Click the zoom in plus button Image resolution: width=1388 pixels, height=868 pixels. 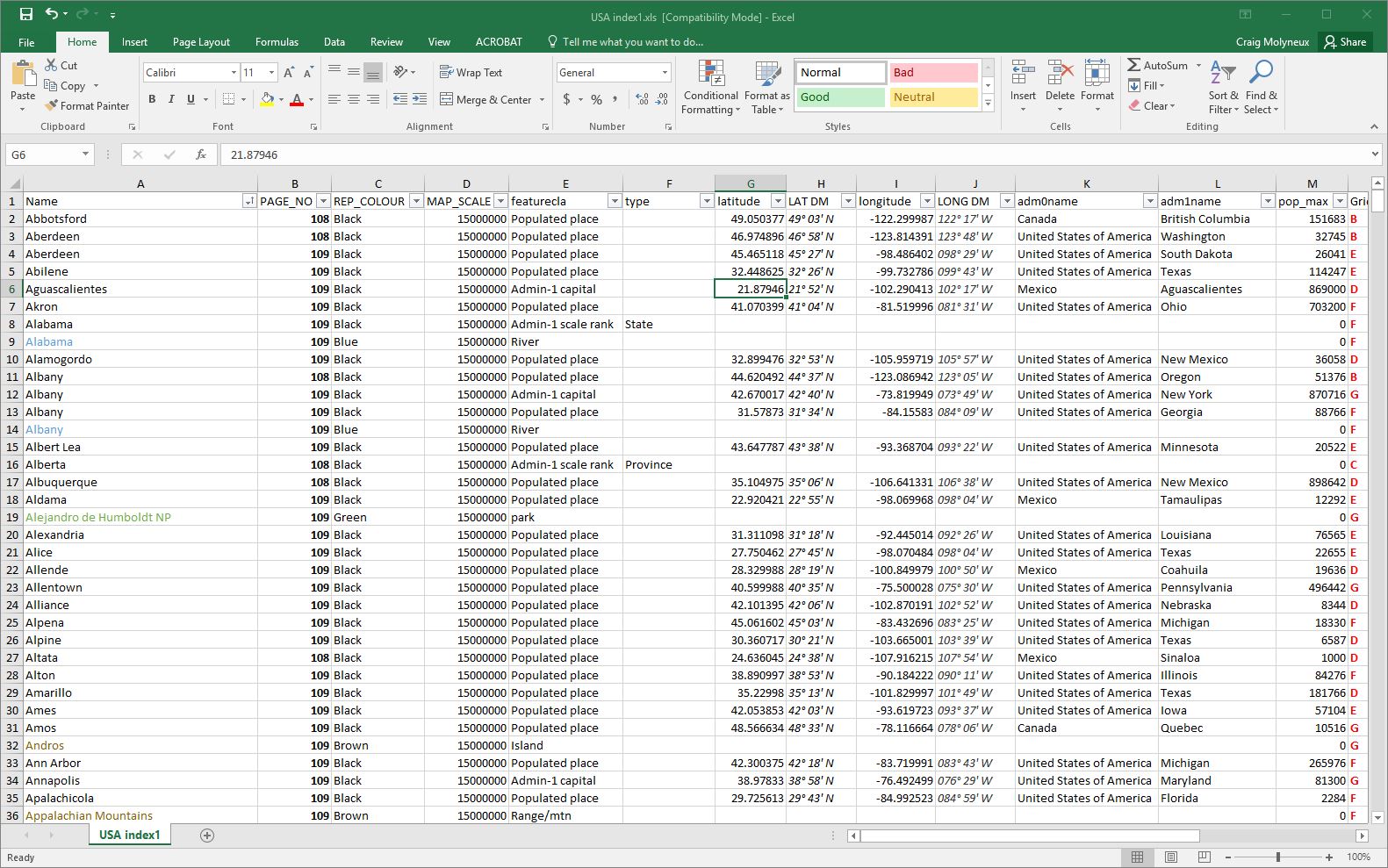1329,857
